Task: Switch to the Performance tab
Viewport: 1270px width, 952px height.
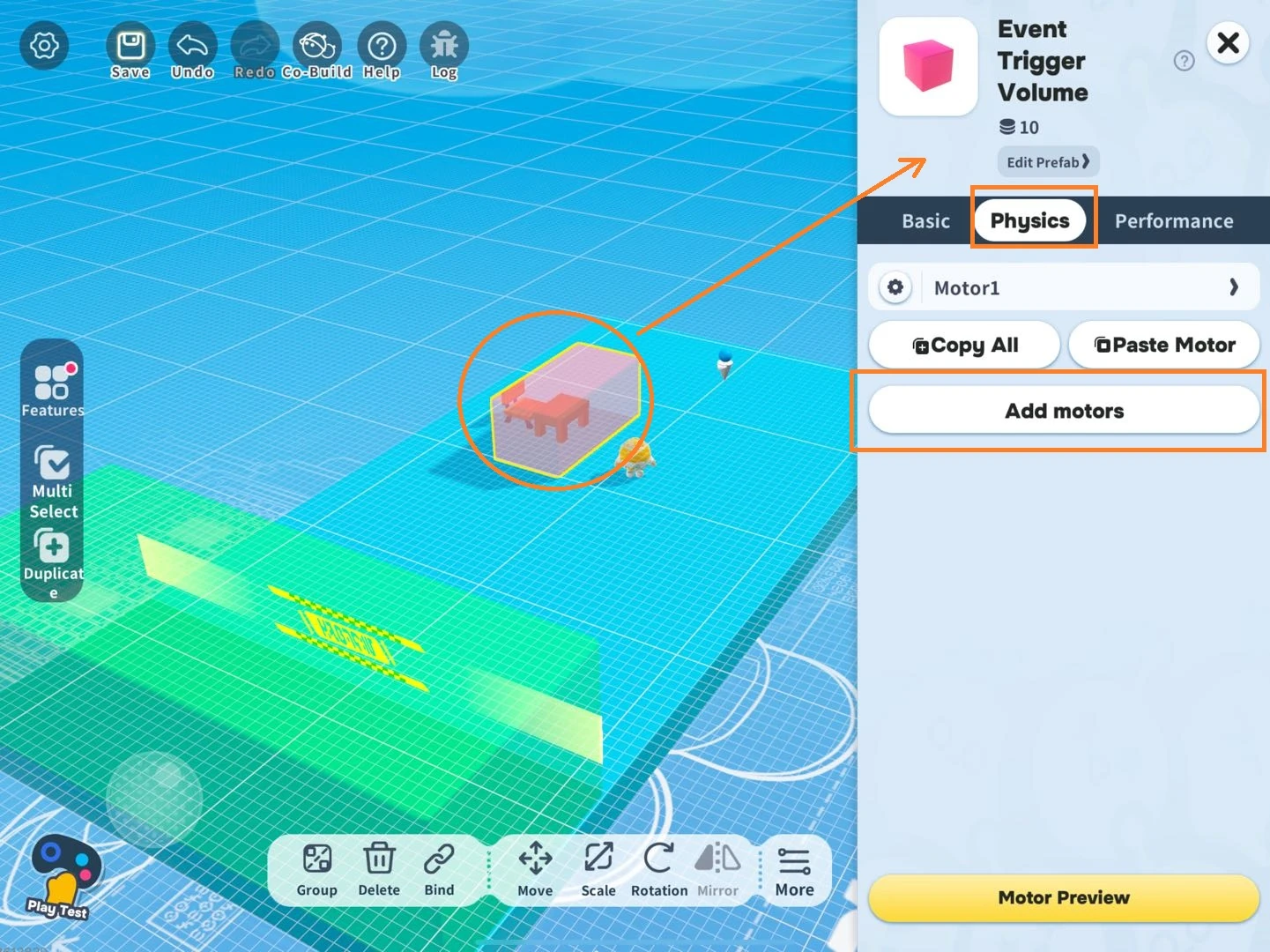Action: pos(1174,221)
